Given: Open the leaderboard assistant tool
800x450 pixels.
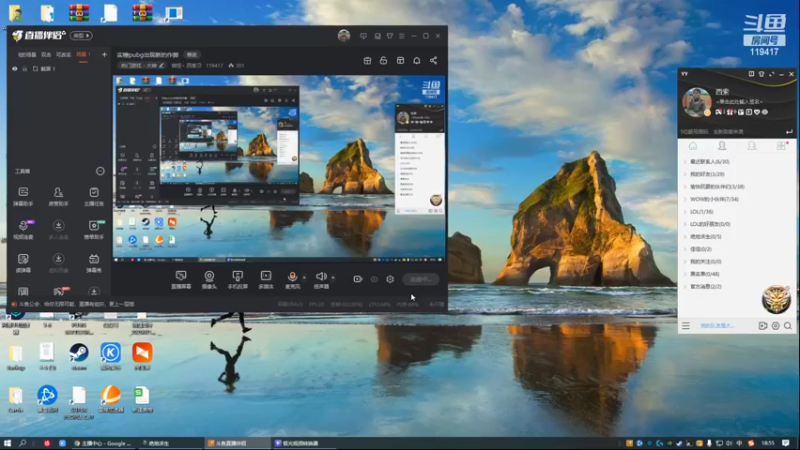Looking at the screenshot, I should pyautogui.click(x=94, y=230).
